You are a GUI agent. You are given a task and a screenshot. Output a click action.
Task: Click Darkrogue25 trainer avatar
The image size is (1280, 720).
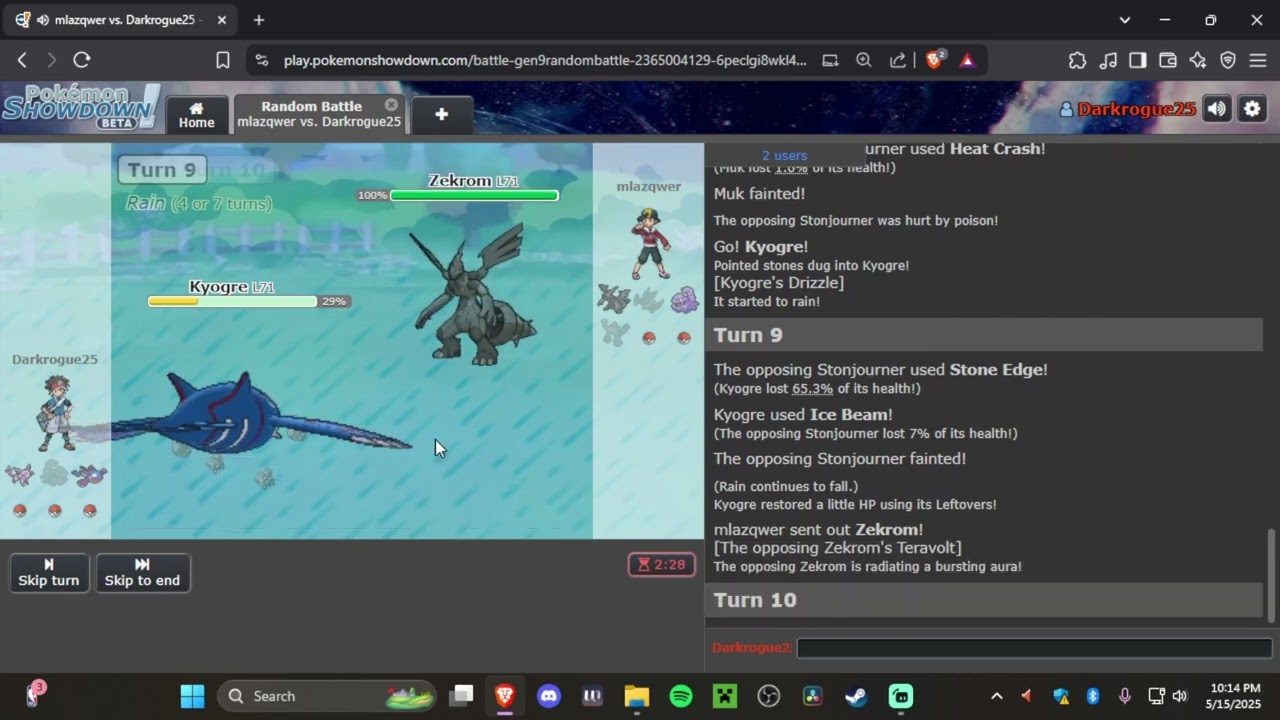tap(56, 412)
